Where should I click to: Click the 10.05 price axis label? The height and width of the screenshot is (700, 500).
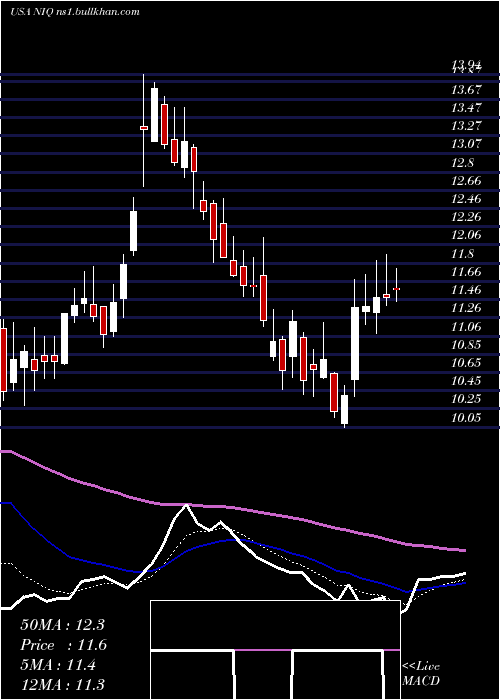coord(466,418)
